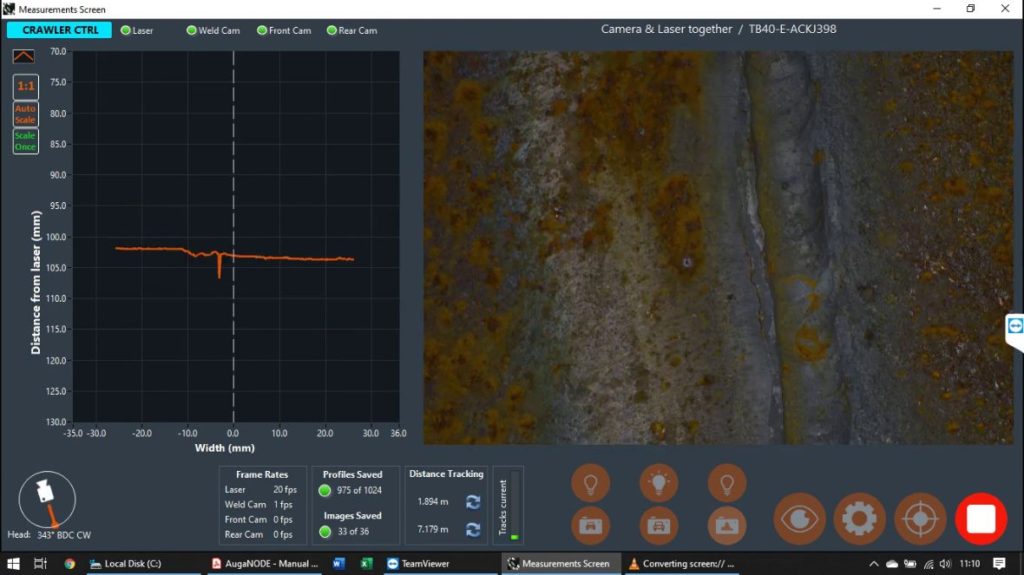The height and width of the screenshot is (575, 1024).
Task: Open settings with the gear icon
Action: (859, 518)
